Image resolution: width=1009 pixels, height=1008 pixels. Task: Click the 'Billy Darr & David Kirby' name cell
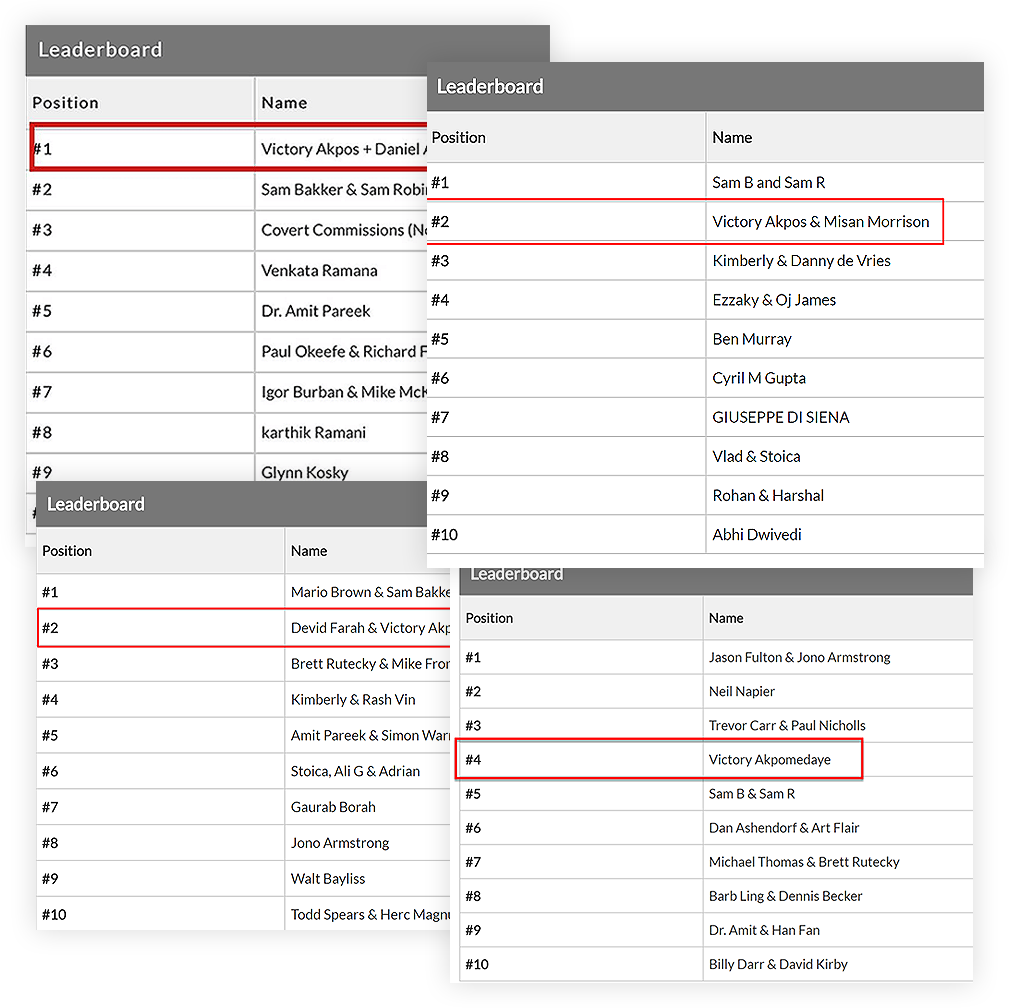838,964
